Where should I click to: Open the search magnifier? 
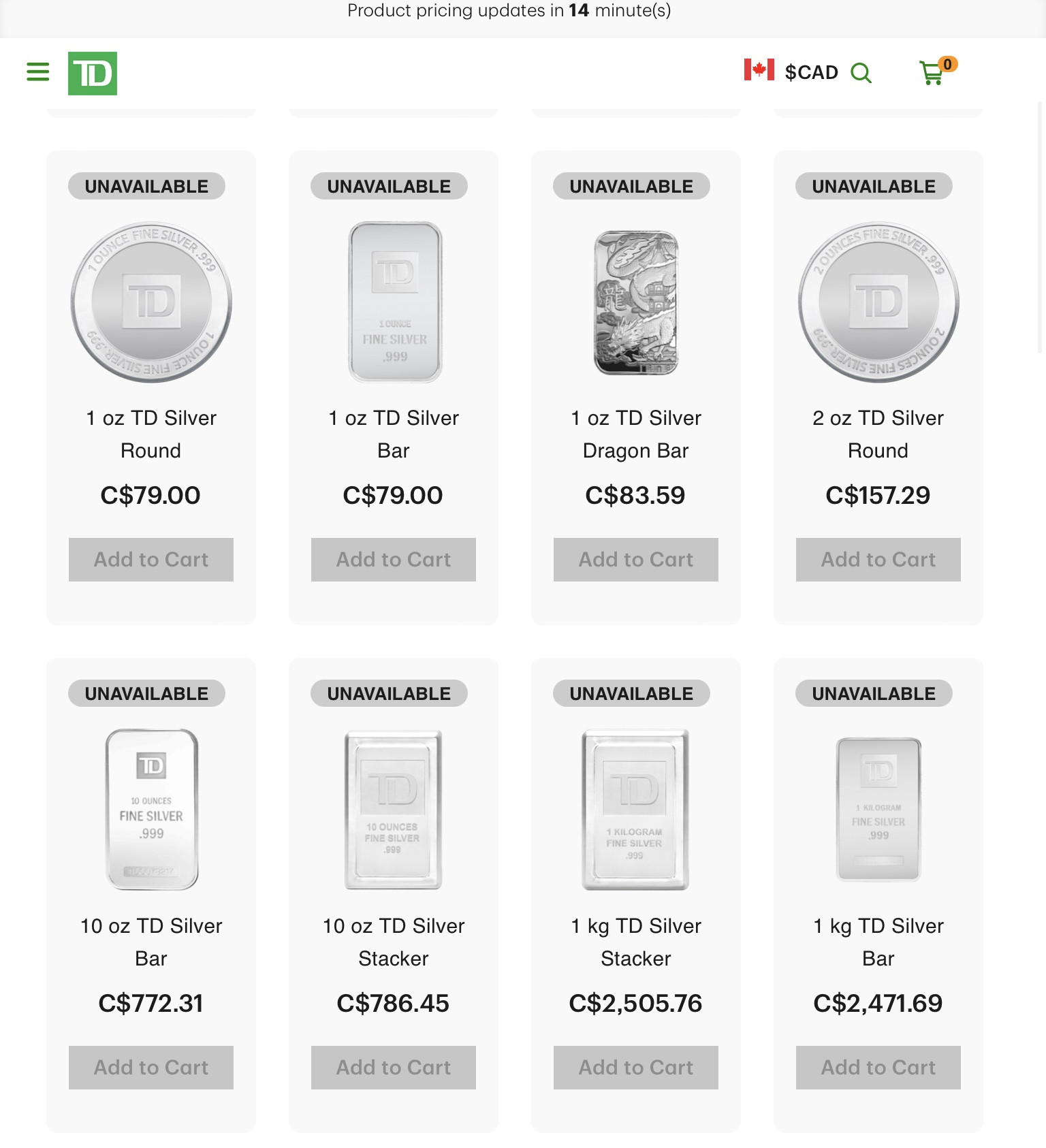[x=861, y=73]
